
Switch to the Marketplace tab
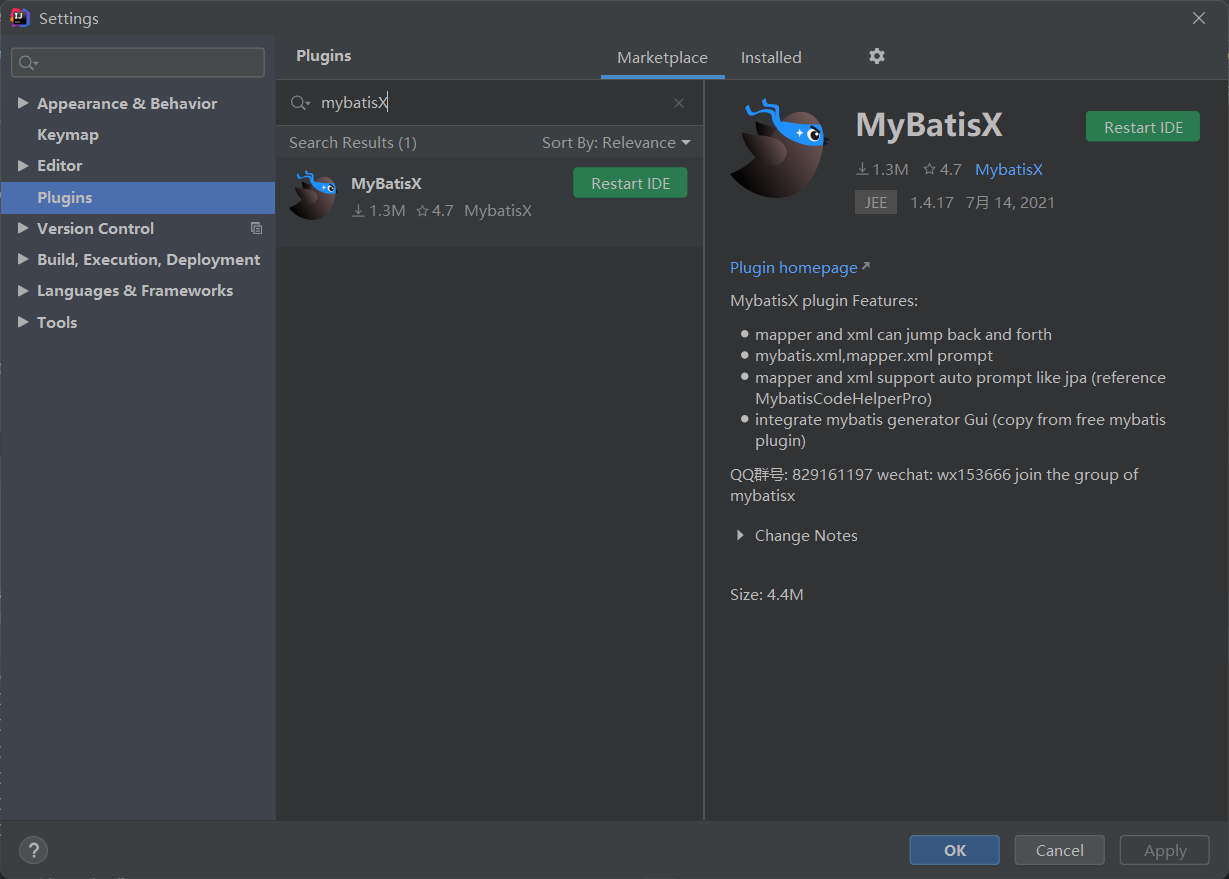click(x=662, y=58)
